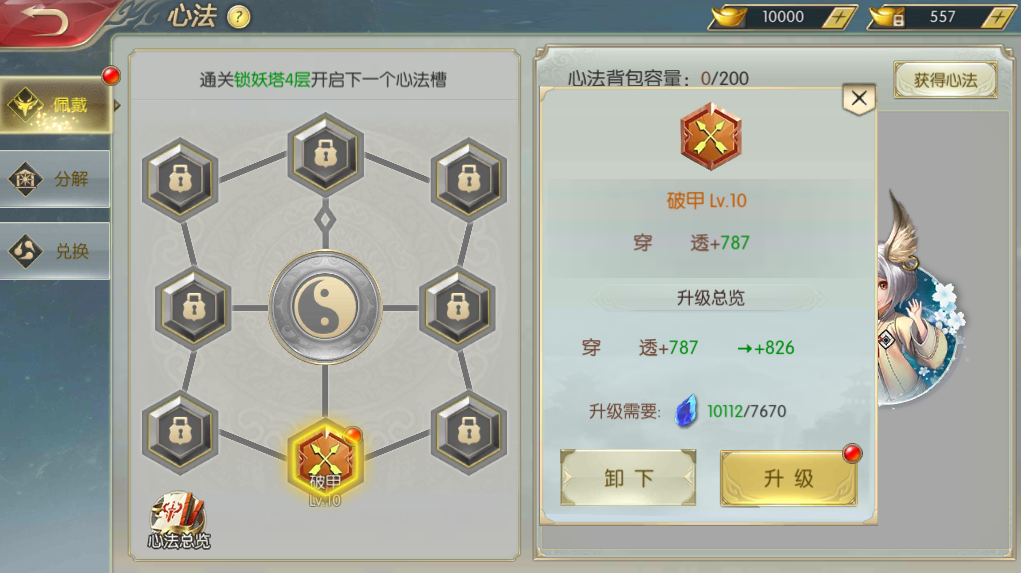The height and width of the screenshot is (573, 1021).
Task: Add bound ingots with plus button
Action: click(x=998, y=18)
